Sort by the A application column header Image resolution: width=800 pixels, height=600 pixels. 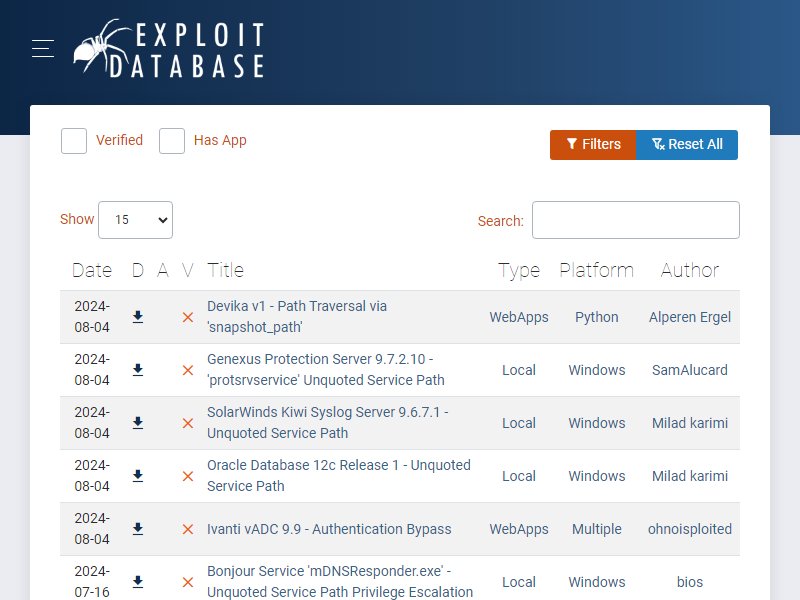[x=163, y=270]
